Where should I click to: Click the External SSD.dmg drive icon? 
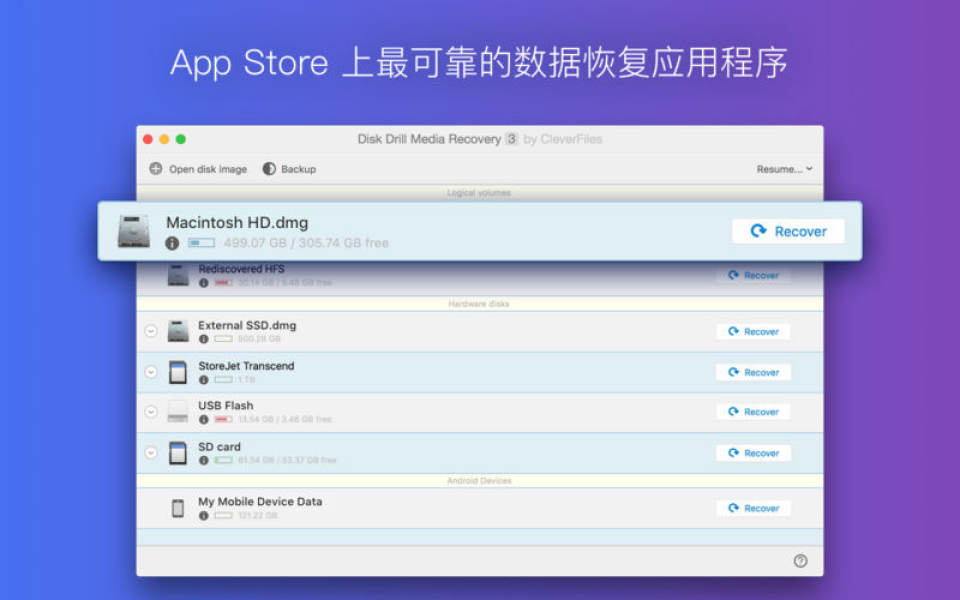pos(178,331)
